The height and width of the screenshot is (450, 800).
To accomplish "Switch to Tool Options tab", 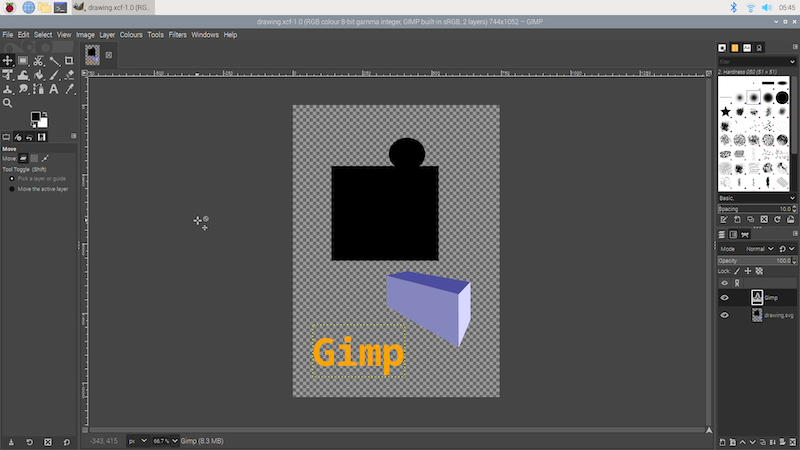I will (6, 137).
